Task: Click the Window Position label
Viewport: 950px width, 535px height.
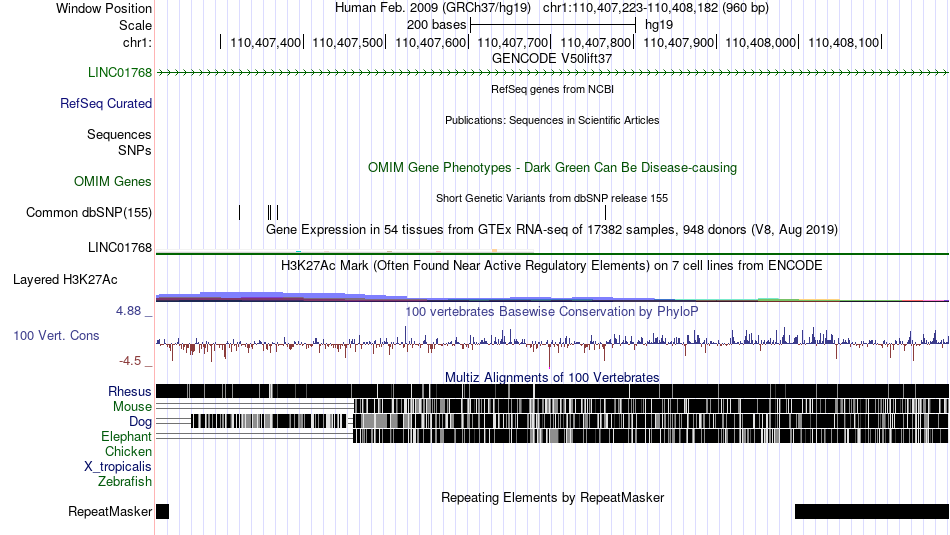Action: pyautogui.click(x=104, y=8)
